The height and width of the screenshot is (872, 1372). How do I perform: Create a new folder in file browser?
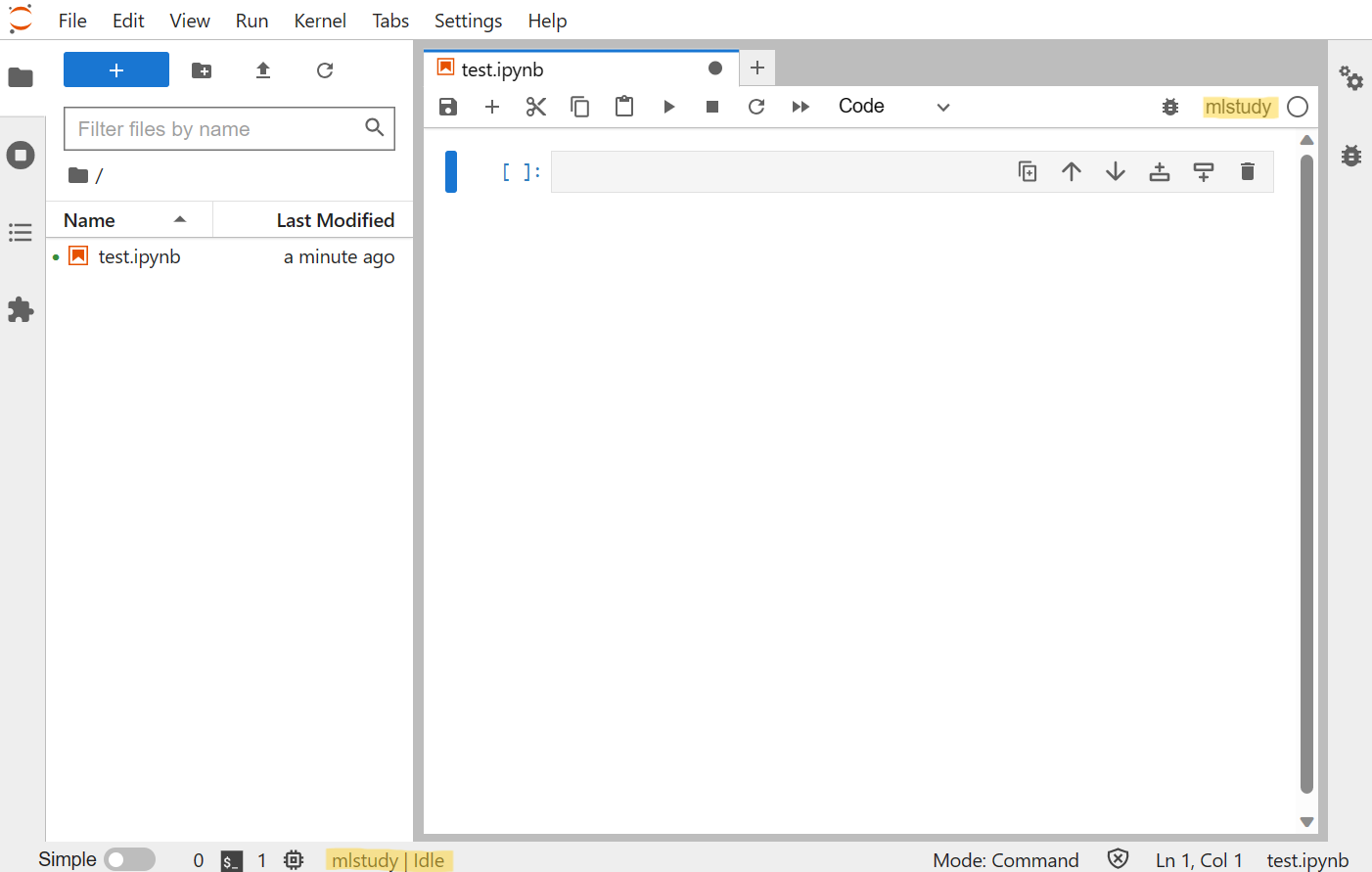202,70
